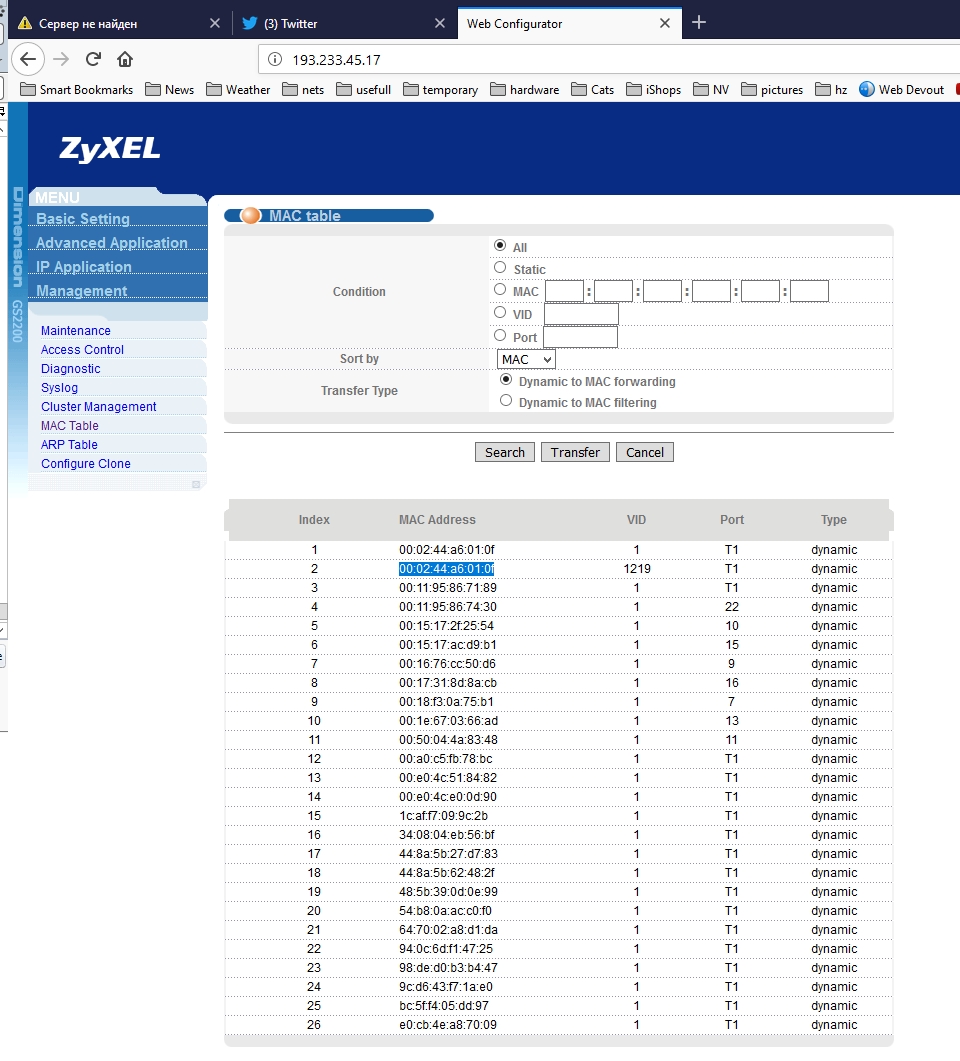Open the News bookmarks folder
The width and height of the screenshot is (960, 1061).
[170, 89]
